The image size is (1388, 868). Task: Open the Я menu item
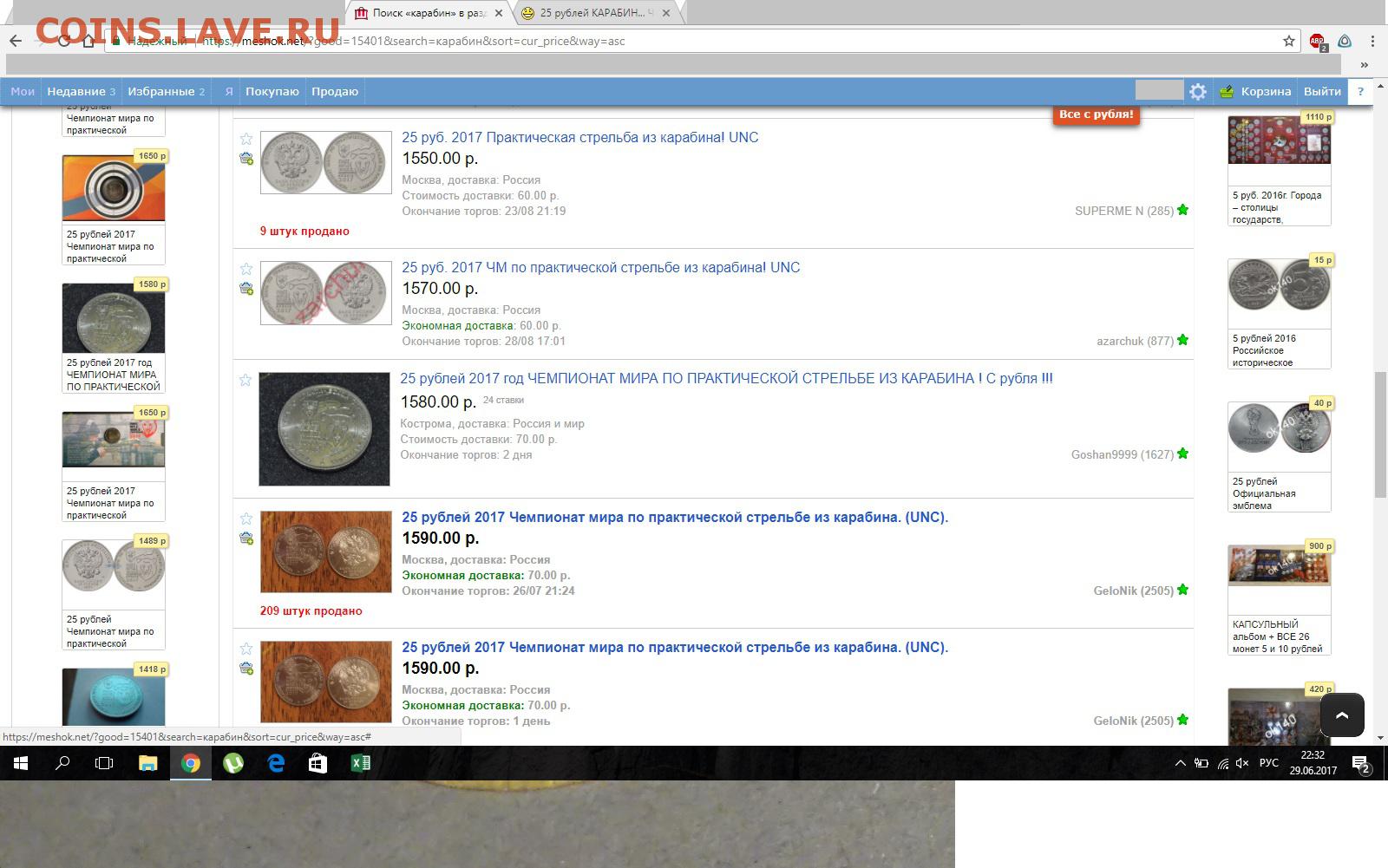pyautogui.click(x=229, y=91)
